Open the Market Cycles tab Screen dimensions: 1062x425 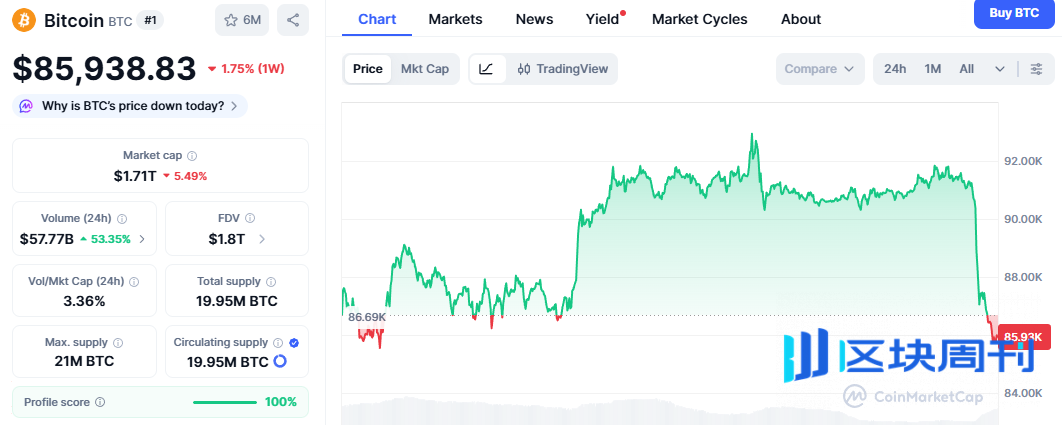[699, 19]
